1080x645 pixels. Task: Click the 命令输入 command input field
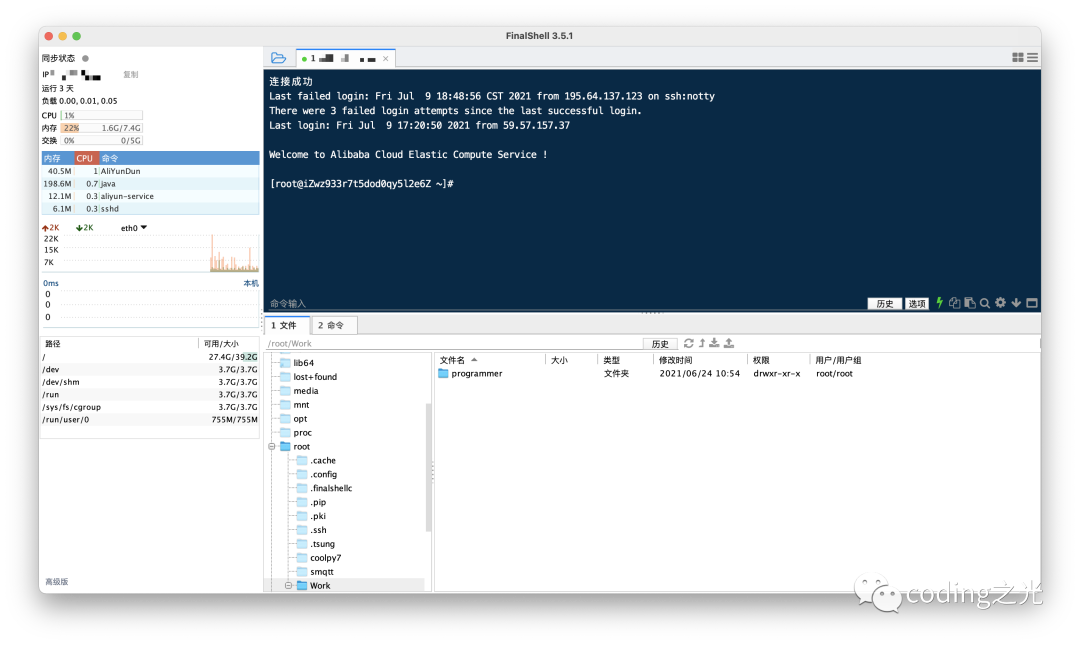(x=565, y=303)
